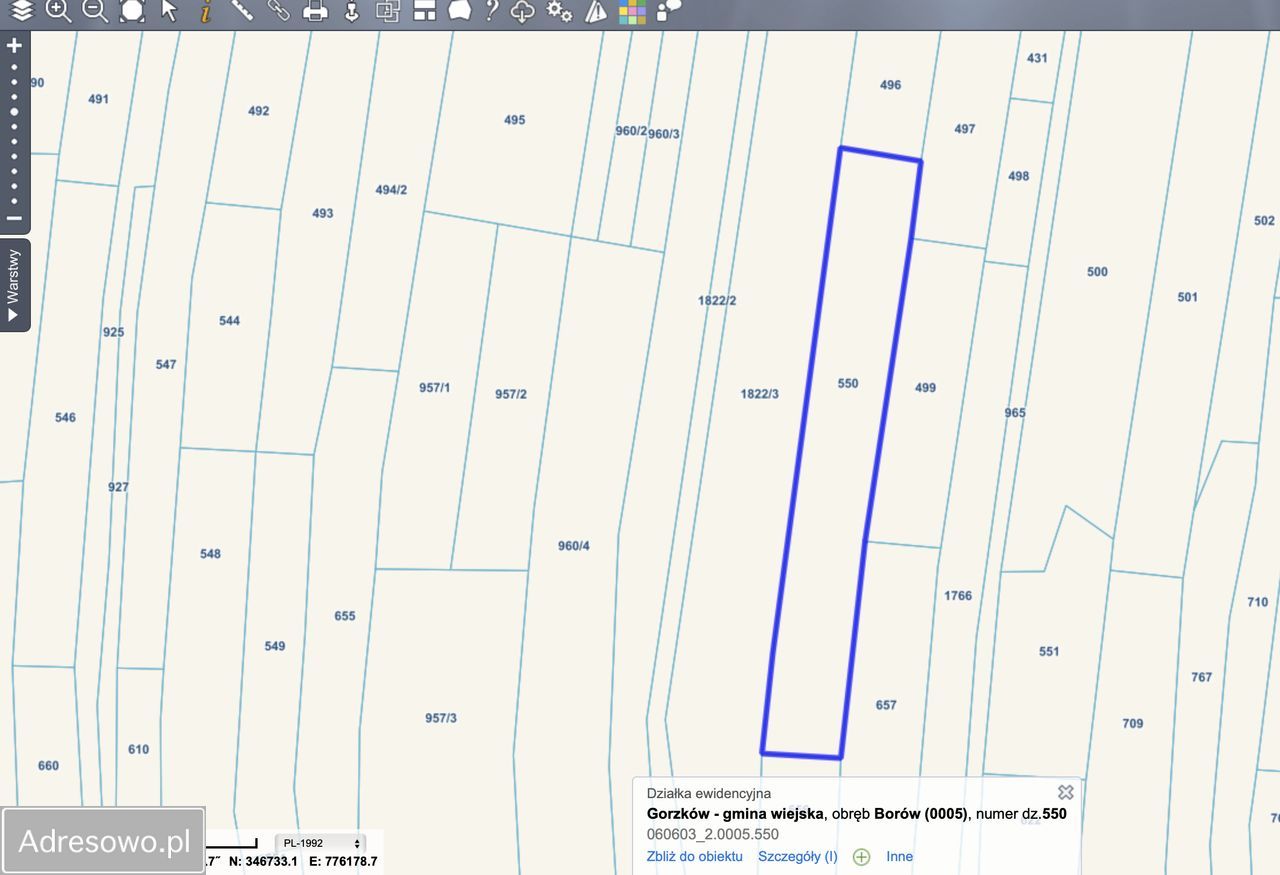The height and width of the screenshot is (875, 1280).
Task: Select the arrow pointer tool
Action: click(169, 11)
